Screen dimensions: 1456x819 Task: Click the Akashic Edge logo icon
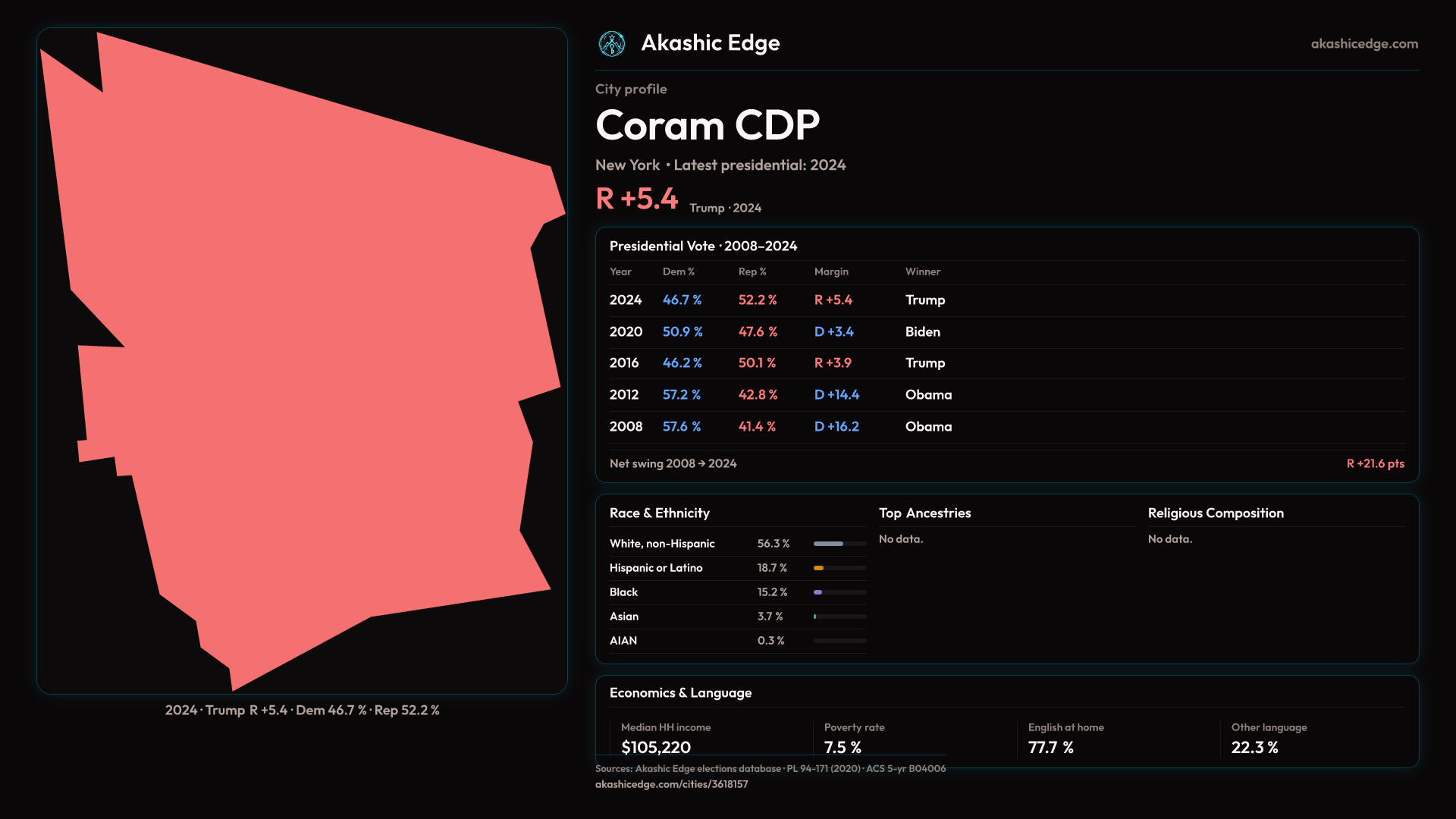pos(611,44)
